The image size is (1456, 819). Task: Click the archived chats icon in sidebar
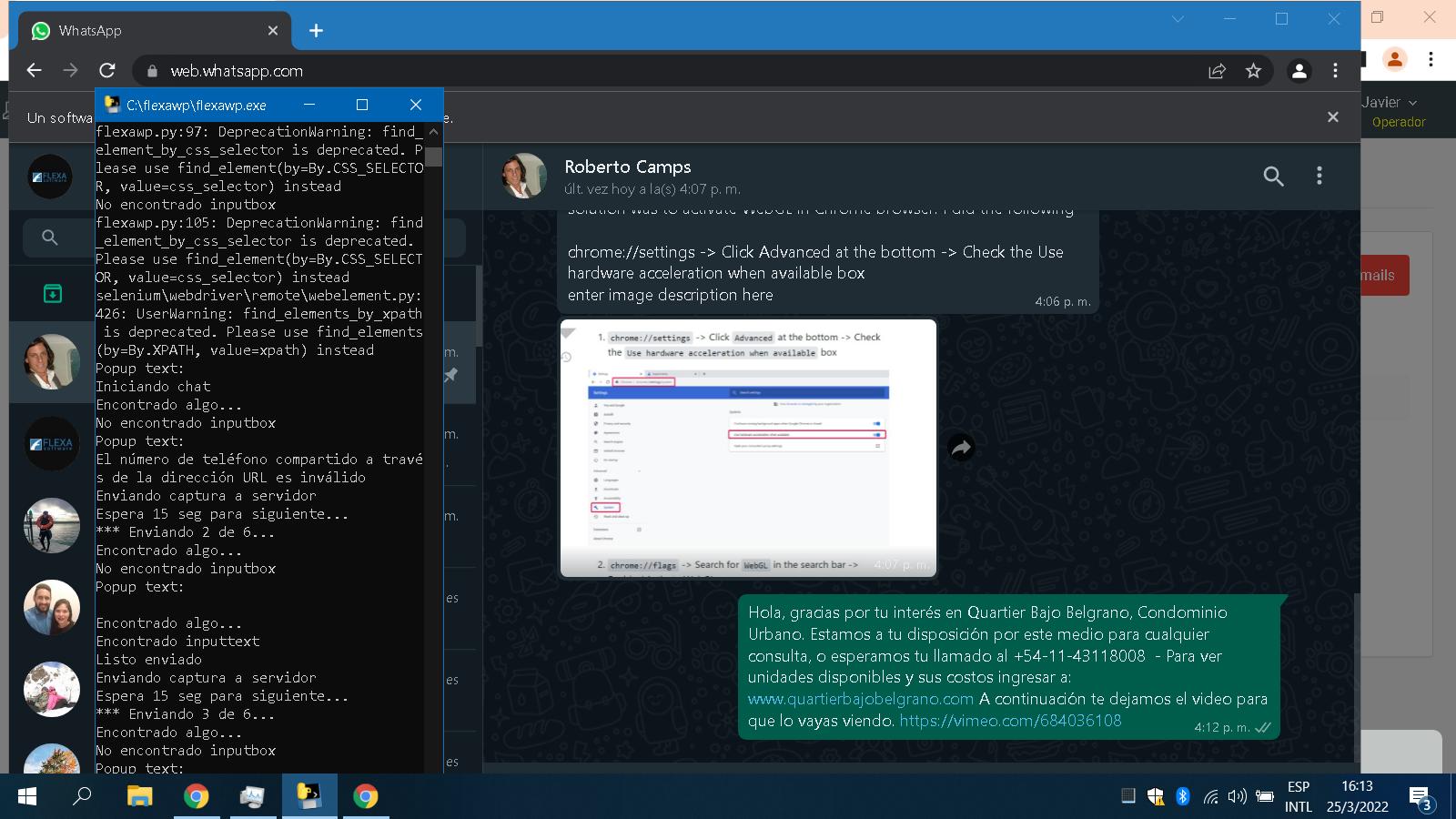click(53, 293)
